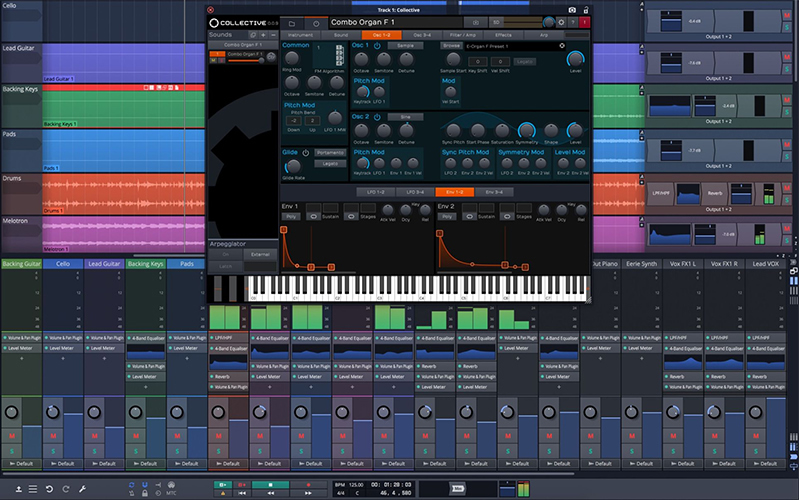Click the undo arrow icon
800x500 pixels.
(49, 489)
